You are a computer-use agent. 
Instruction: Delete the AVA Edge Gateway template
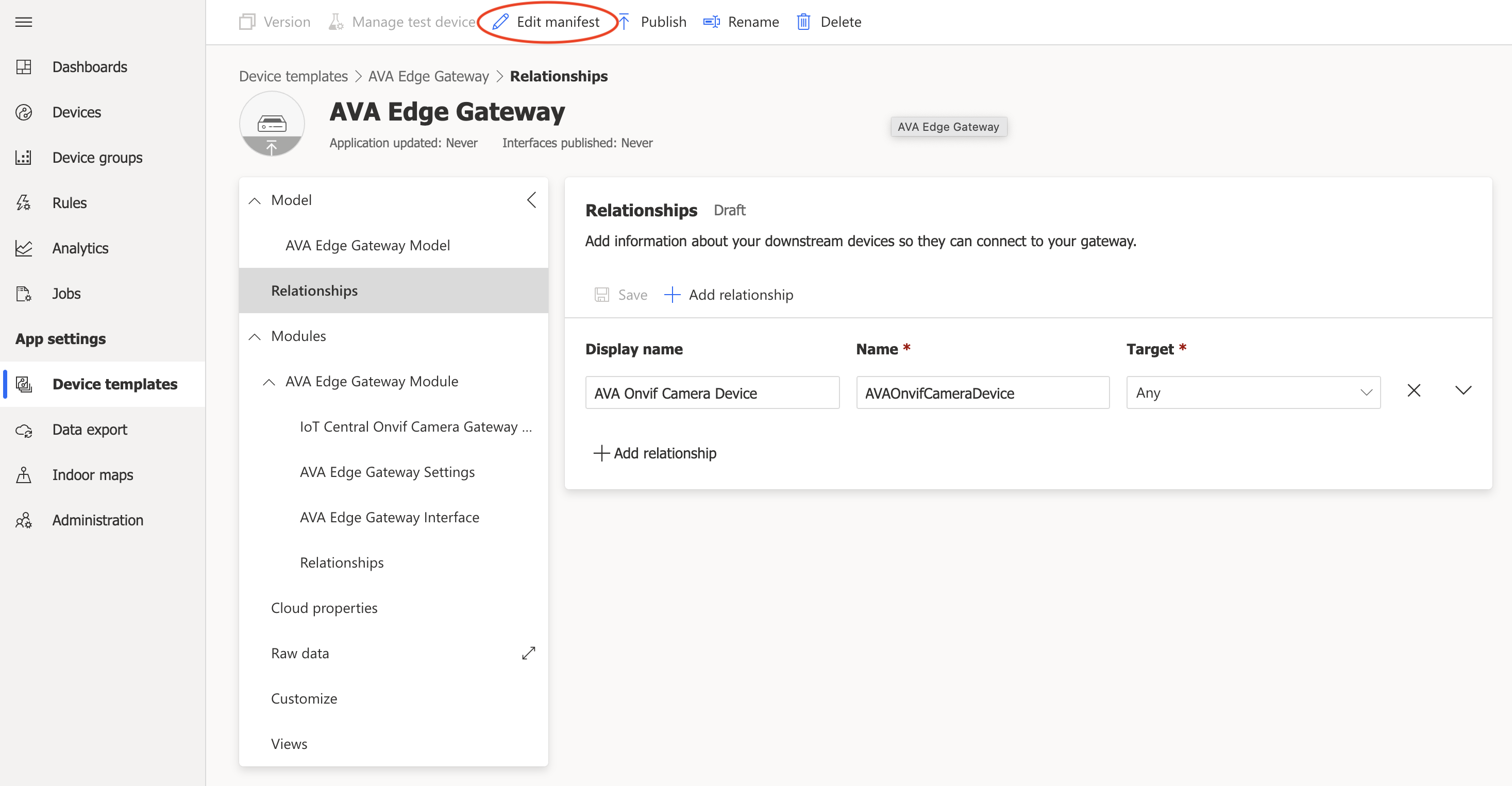point(829,22)
